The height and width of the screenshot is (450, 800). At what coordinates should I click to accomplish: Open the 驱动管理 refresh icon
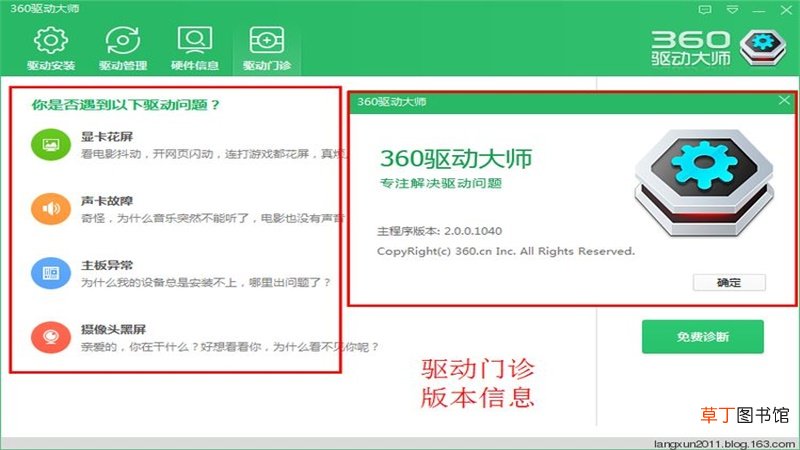[x=123, y=40]
